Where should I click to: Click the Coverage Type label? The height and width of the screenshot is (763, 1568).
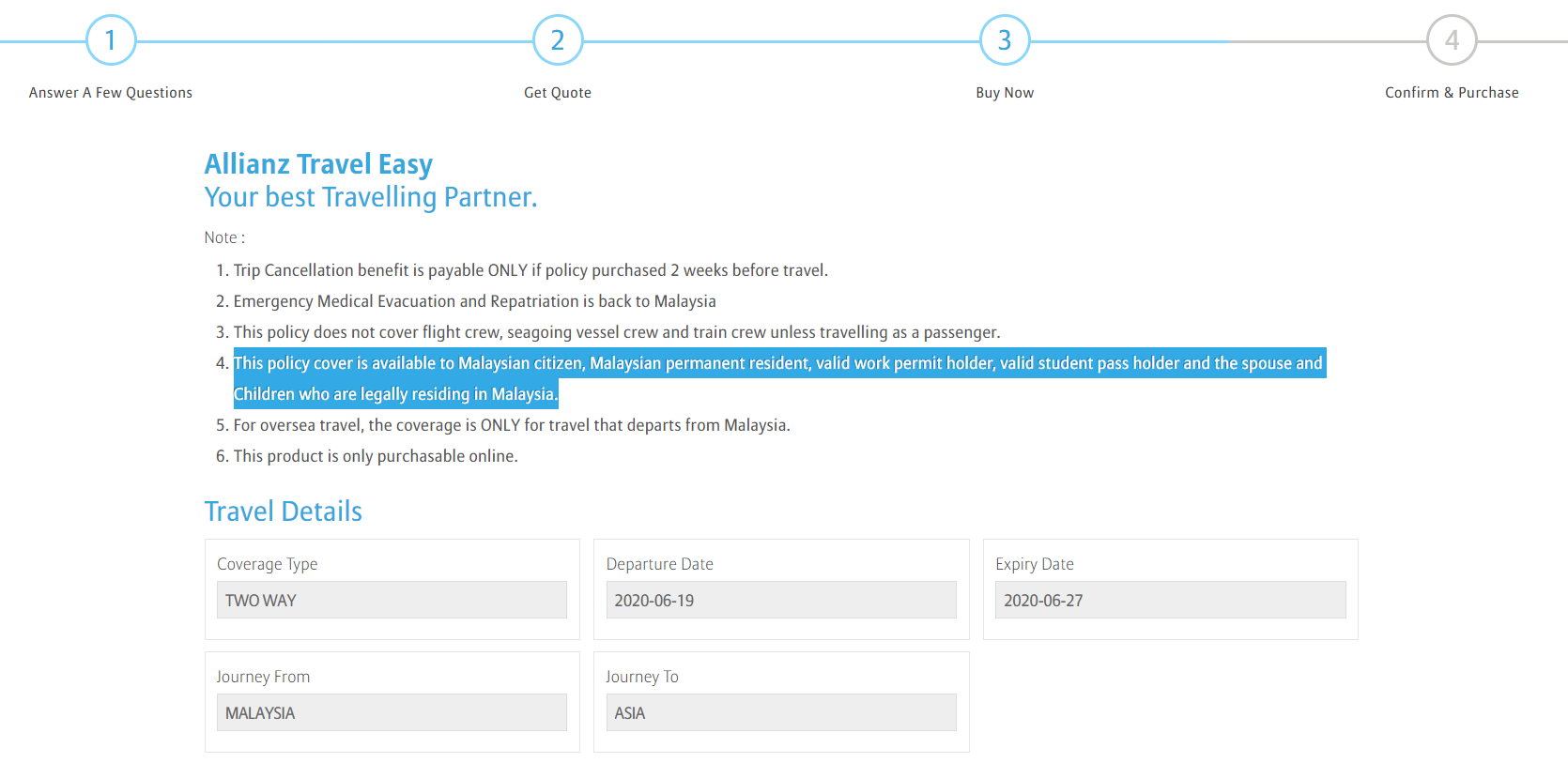click(268, 564)
